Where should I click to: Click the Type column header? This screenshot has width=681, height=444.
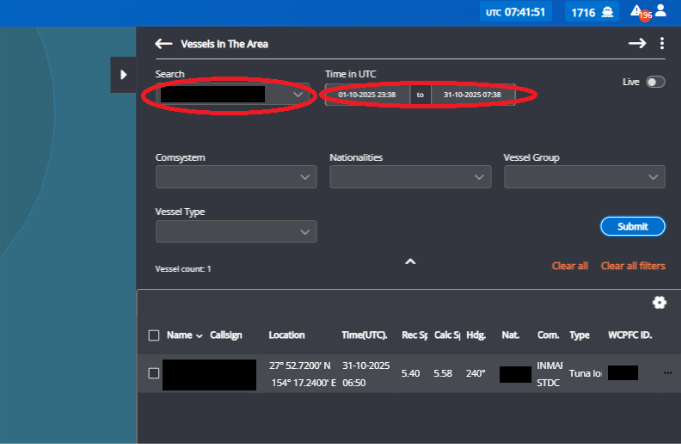pos(579,335)
